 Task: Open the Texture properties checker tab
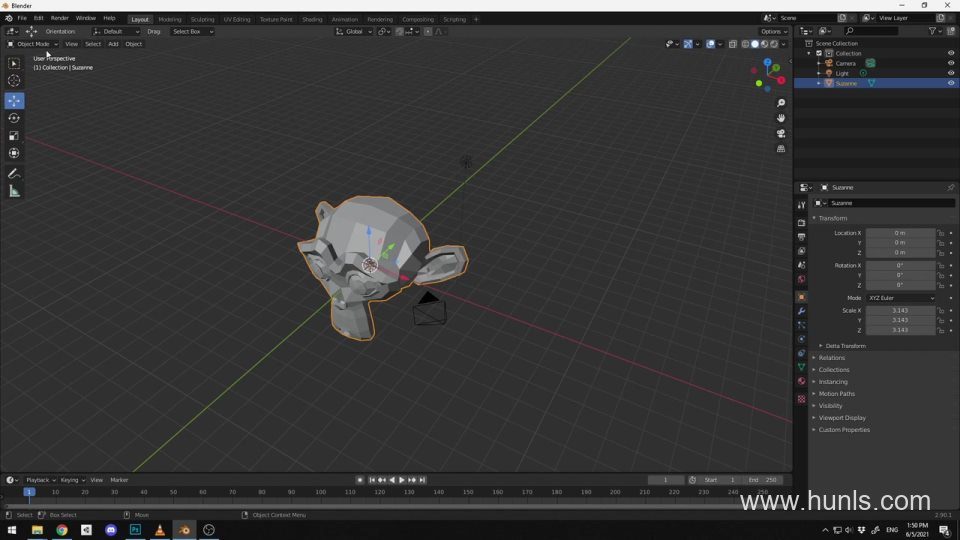point(801,399)
